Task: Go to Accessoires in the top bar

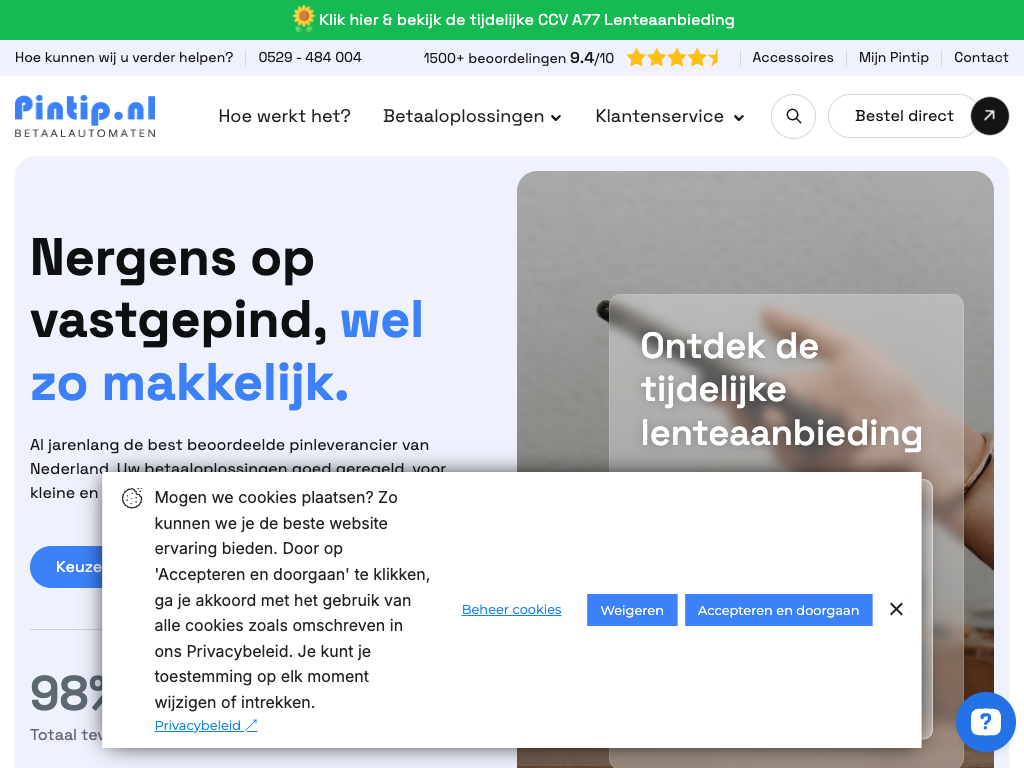Action: tap(793, 57)
